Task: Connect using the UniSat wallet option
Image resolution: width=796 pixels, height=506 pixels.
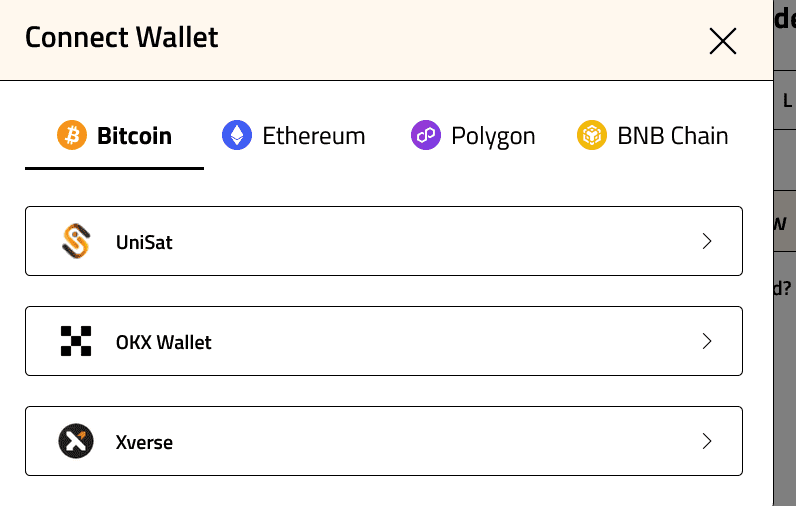Action: click(x=144, y=242)
